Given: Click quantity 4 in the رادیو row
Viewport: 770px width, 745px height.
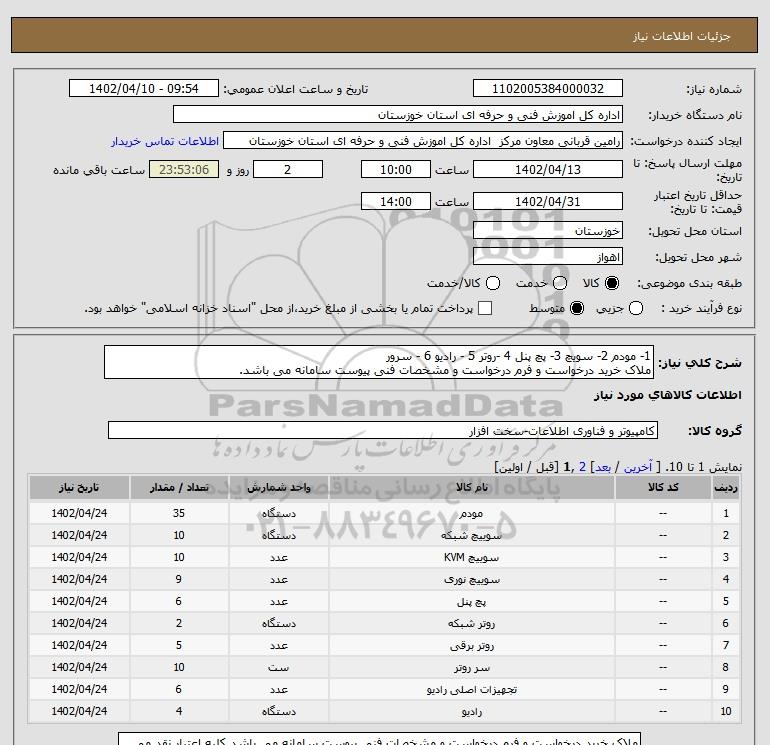Looking at the screenshot, I should pyautogui.click(x=179, y=711).
